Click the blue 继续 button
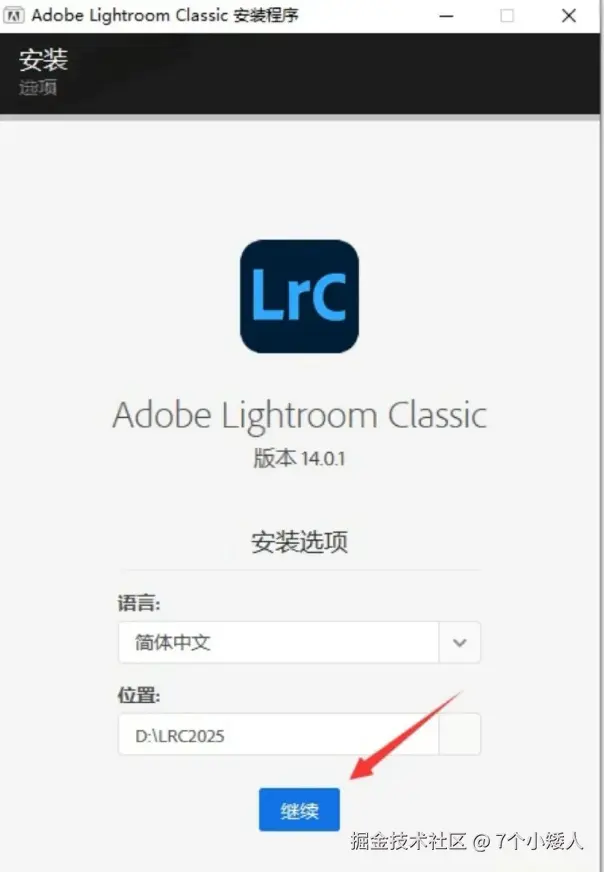Image resolution: width=604 pixels, height=872 pixels. tap(299, 810)
